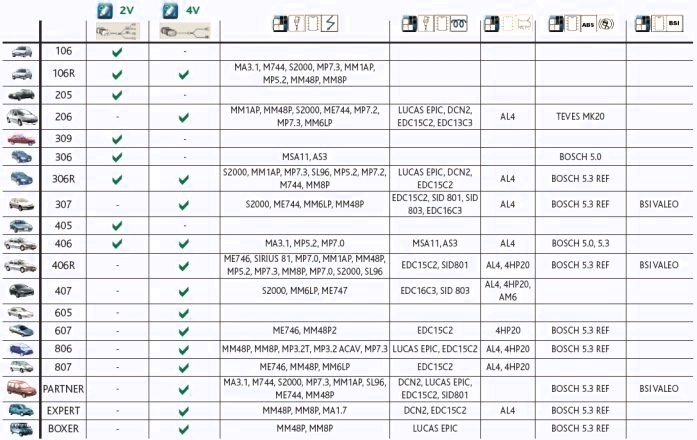Click the '2V' header label
Screen dimensions: 697x440
click(127, 11)
